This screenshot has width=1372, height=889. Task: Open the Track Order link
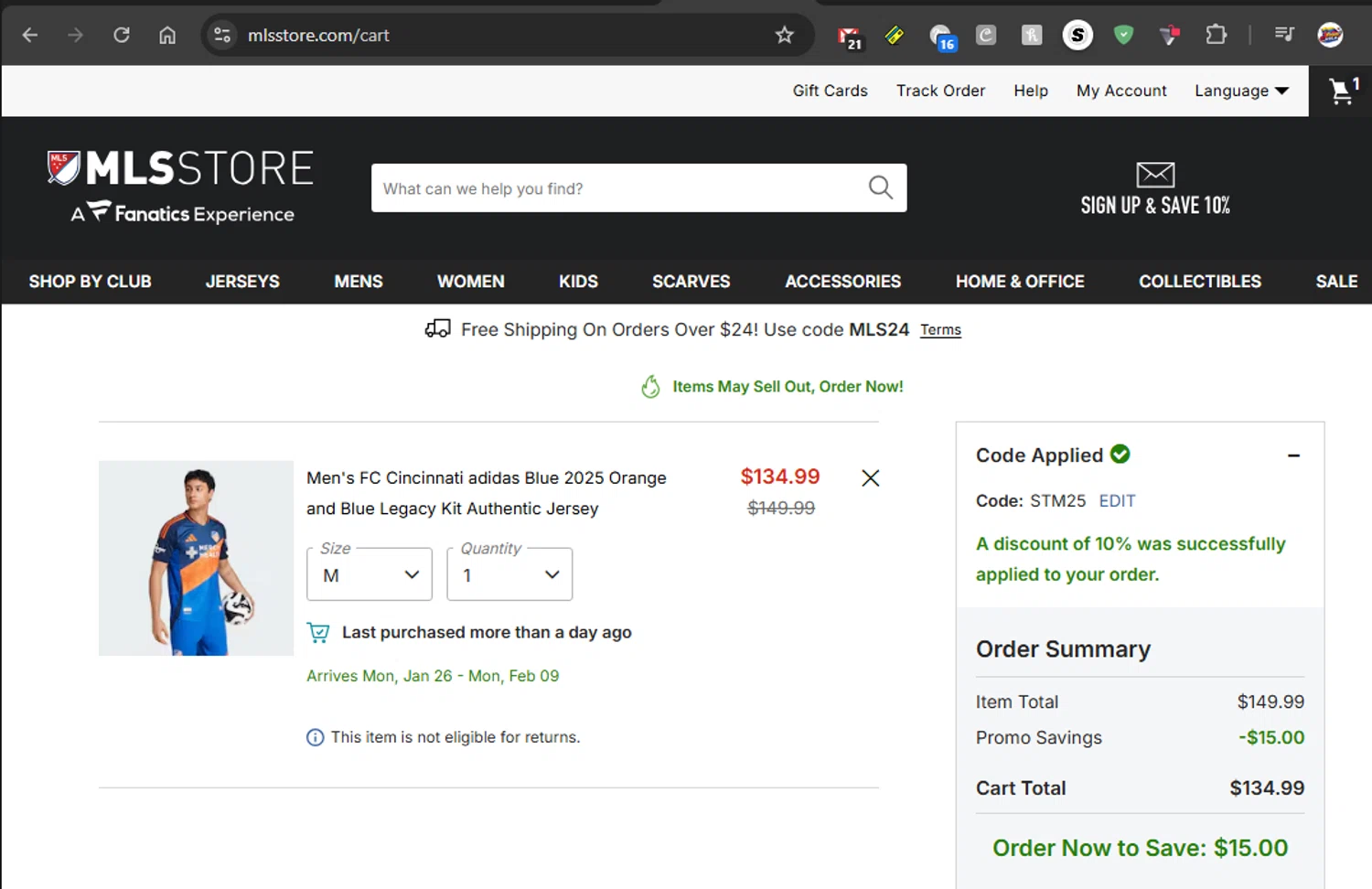940,91
